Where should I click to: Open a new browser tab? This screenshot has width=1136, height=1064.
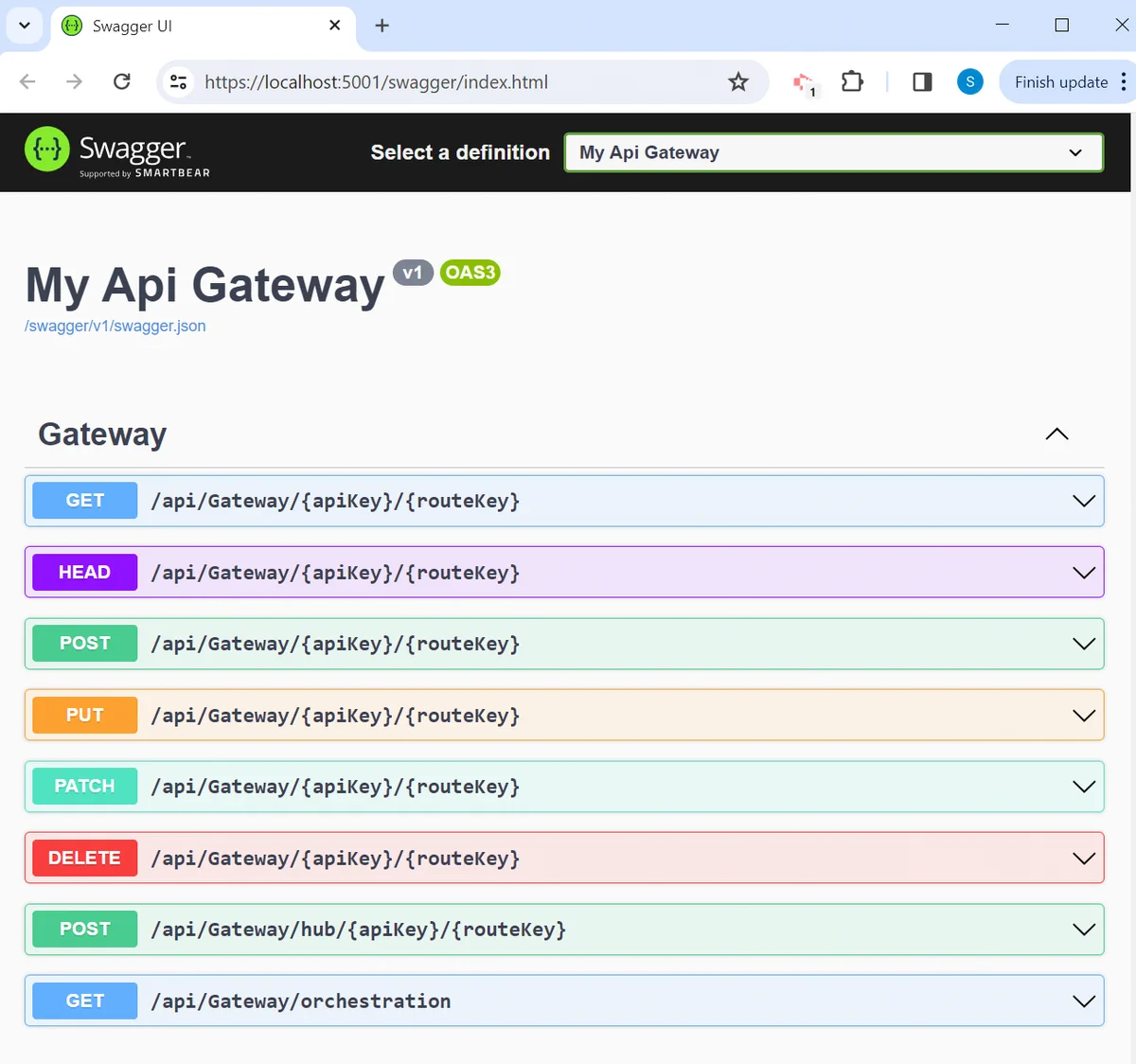point(382,26)
